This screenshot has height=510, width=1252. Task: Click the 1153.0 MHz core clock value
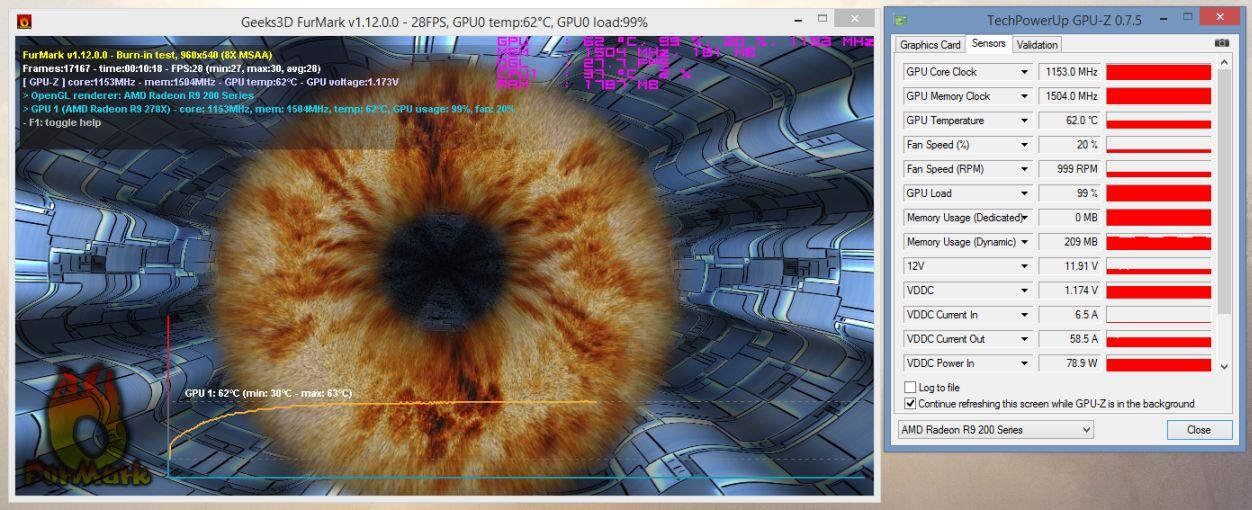coord(1069,72)
